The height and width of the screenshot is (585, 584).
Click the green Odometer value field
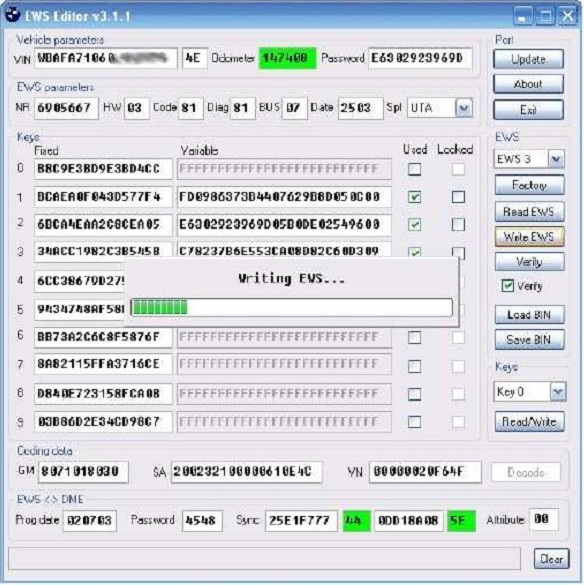pyautogui.click(x=287, y=58)
